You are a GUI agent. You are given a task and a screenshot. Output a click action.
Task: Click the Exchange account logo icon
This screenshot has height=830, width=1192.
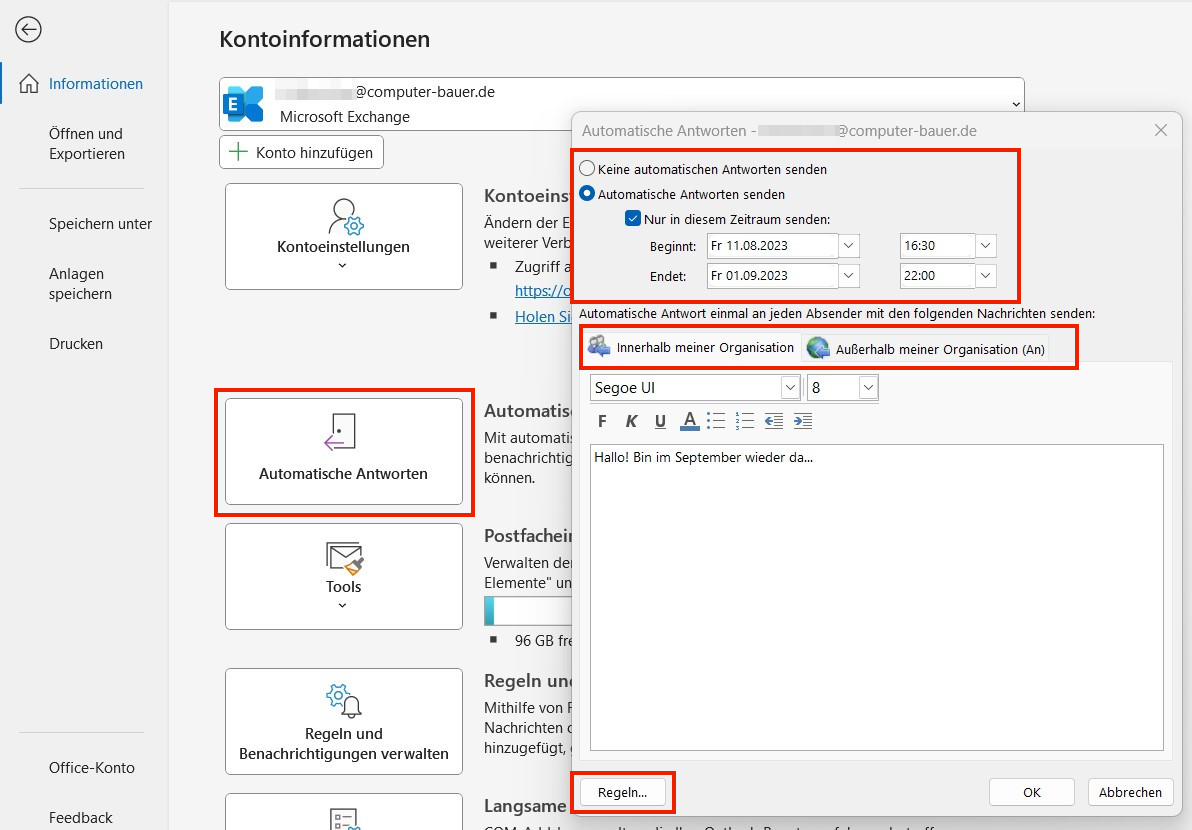(x=244, y=104)
